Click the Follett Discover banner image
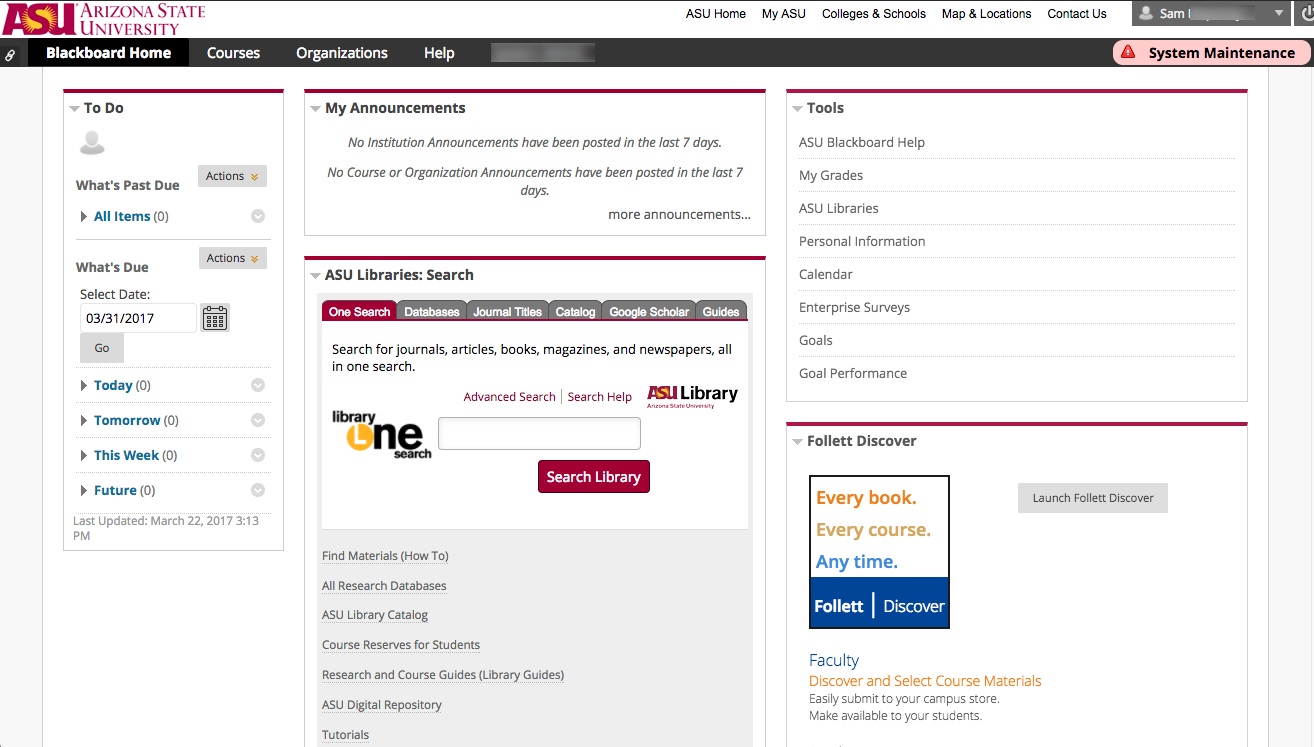The width and height of the screenshot is (1314, 747). pos(879,552)
